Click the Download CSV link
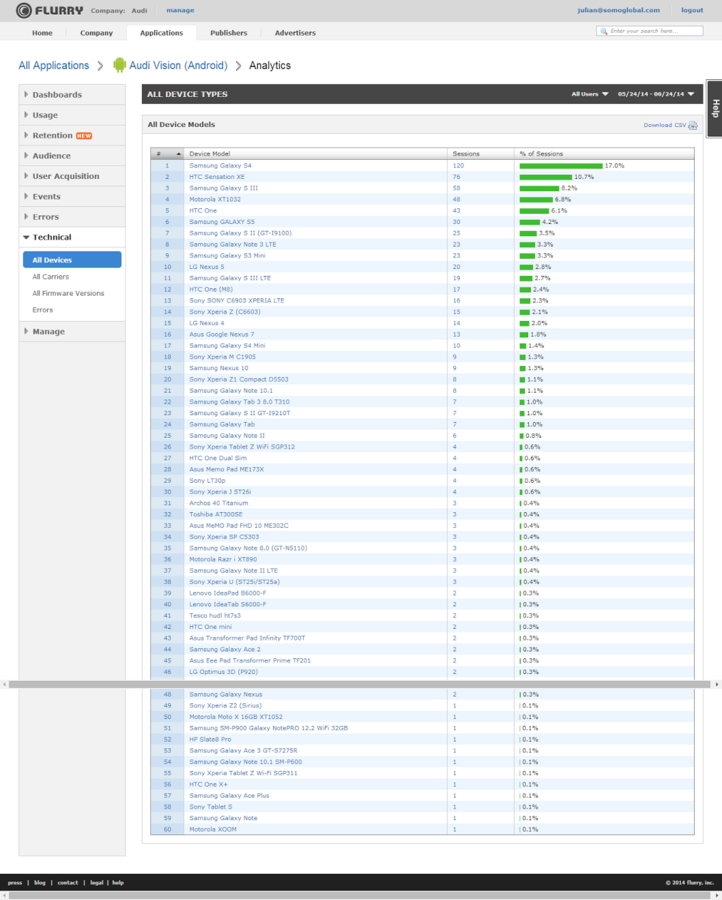 point(665,125)
